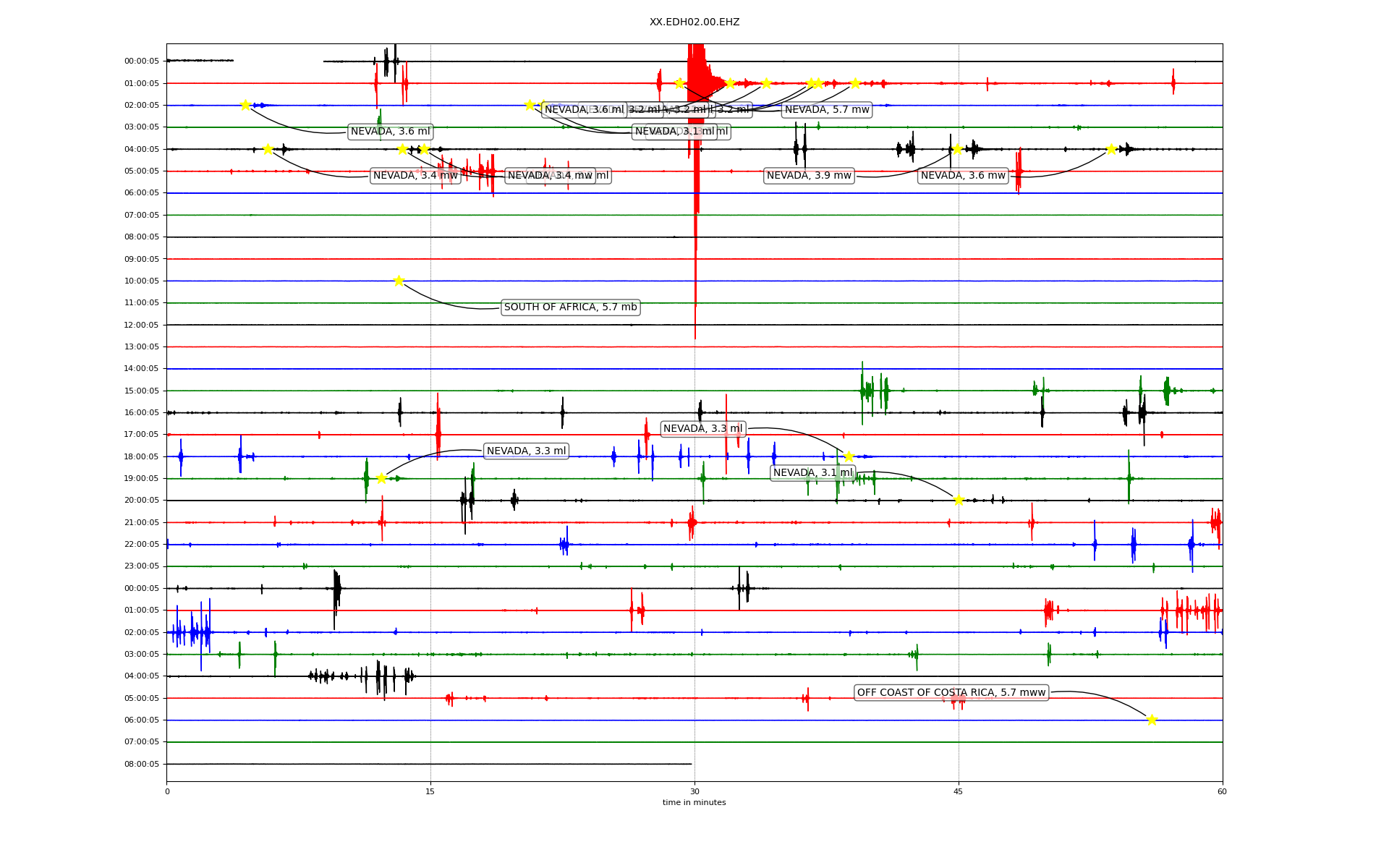
Task: Click the NEVADA, 5.7 mw annotation box
Action: pyautogui.click(x=827, y=110)
